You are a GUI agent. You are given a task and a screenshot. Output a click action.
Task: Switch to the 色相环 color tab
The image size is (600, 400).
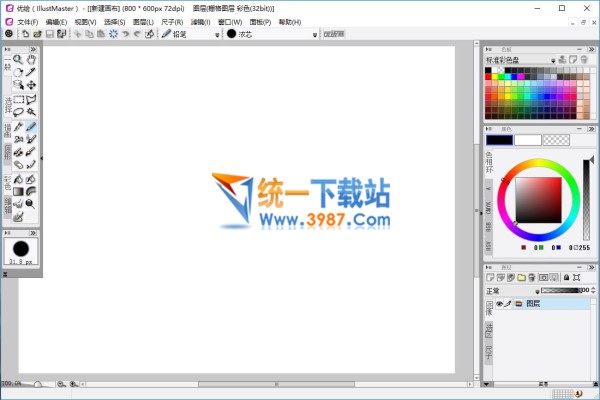tap(489, 163)
